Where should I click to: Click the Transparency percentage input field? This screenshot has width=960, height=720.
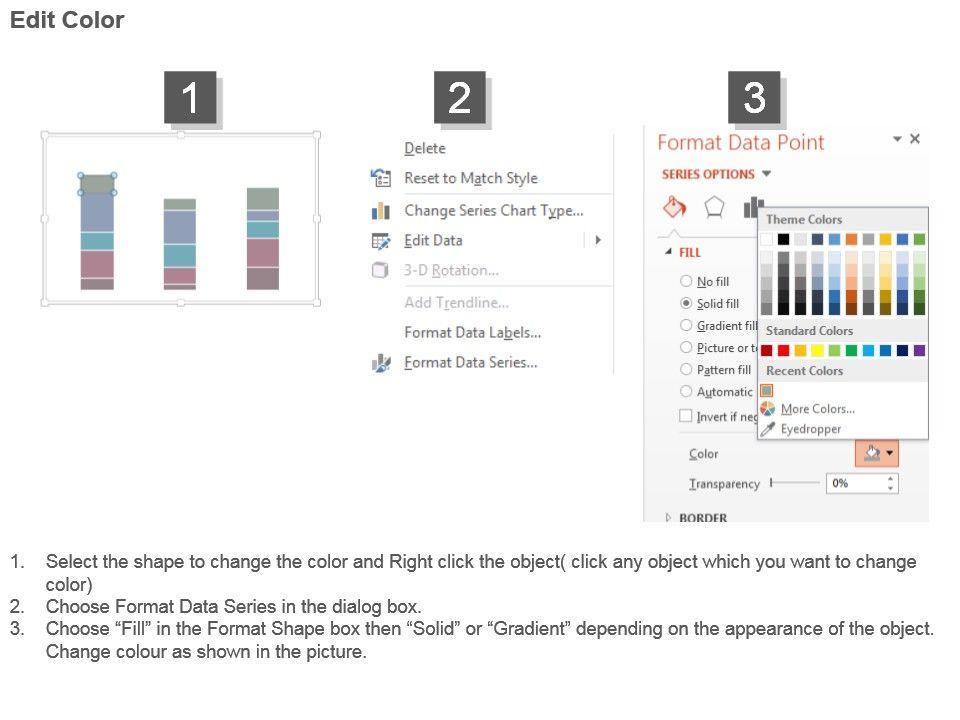click(x=856, y=483)
